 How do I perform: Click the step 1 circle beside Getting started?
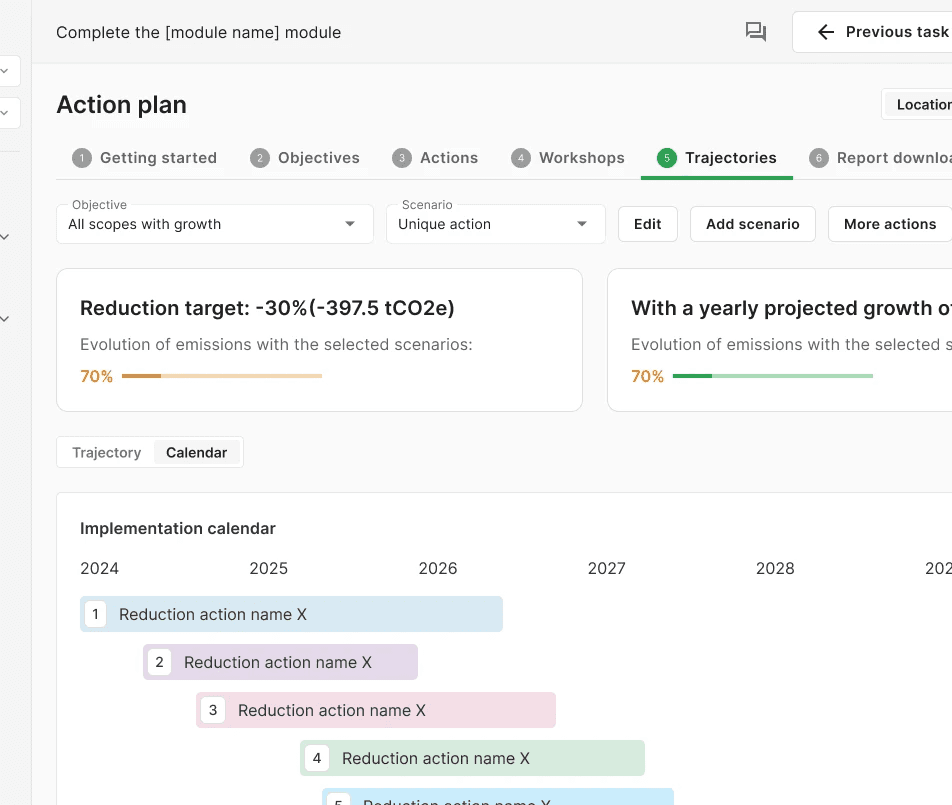[82, 158]
